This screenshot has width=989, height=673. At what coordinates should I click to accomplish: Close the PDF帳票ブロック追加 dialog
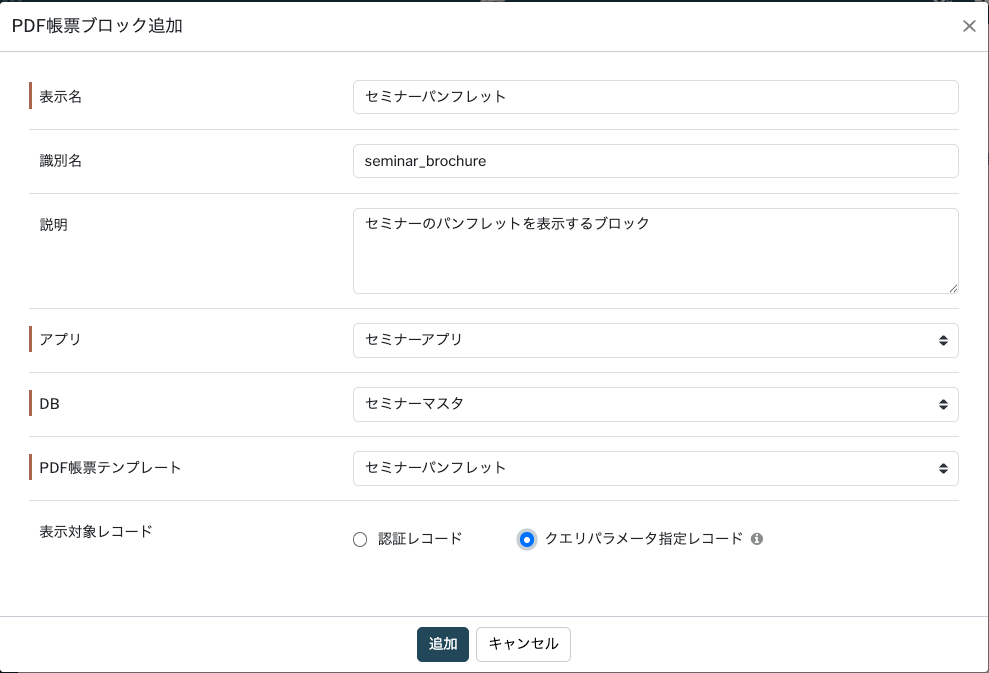click(968, 27)
